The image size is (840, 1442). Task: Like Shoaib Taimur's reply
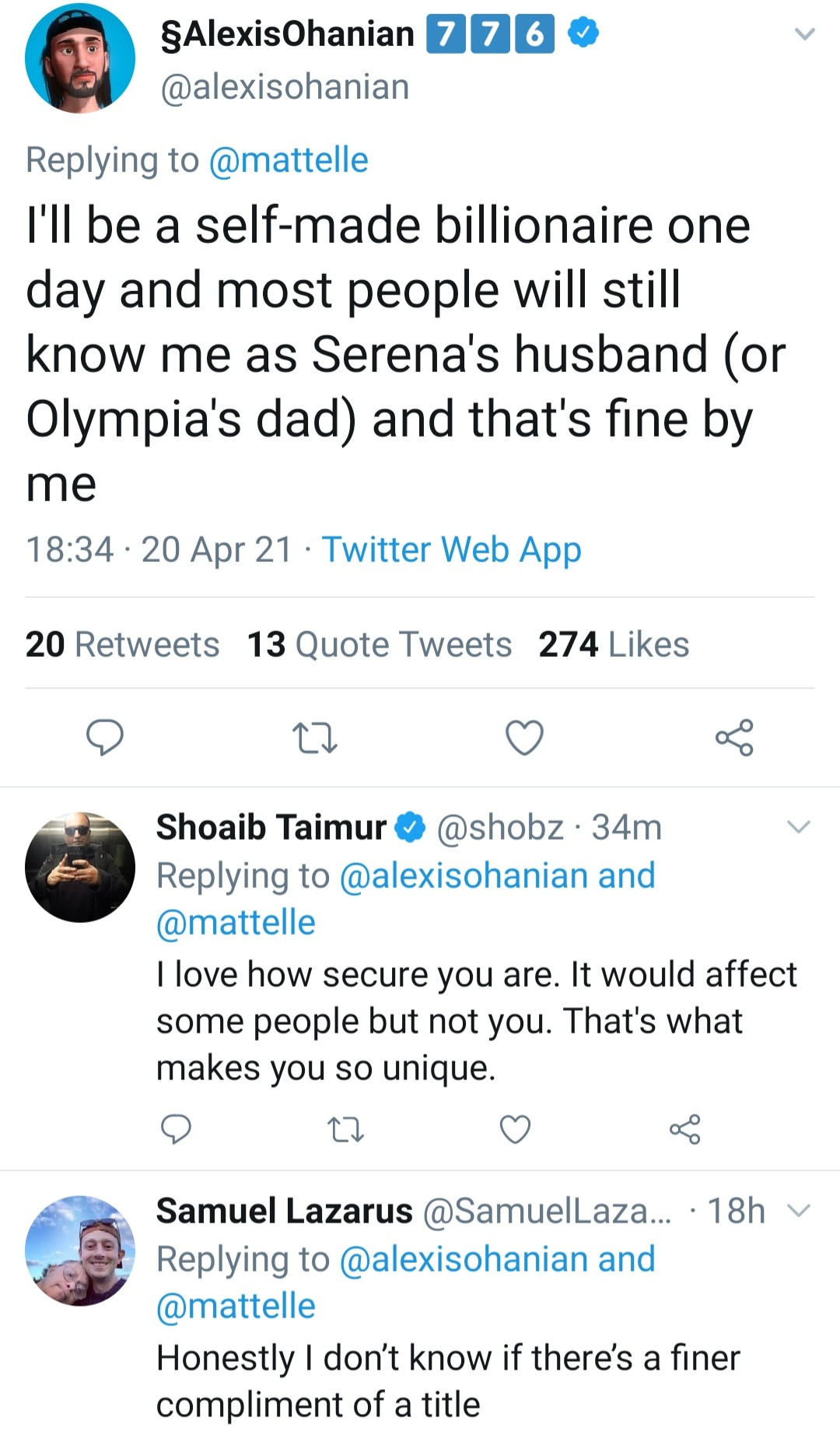515,1129
